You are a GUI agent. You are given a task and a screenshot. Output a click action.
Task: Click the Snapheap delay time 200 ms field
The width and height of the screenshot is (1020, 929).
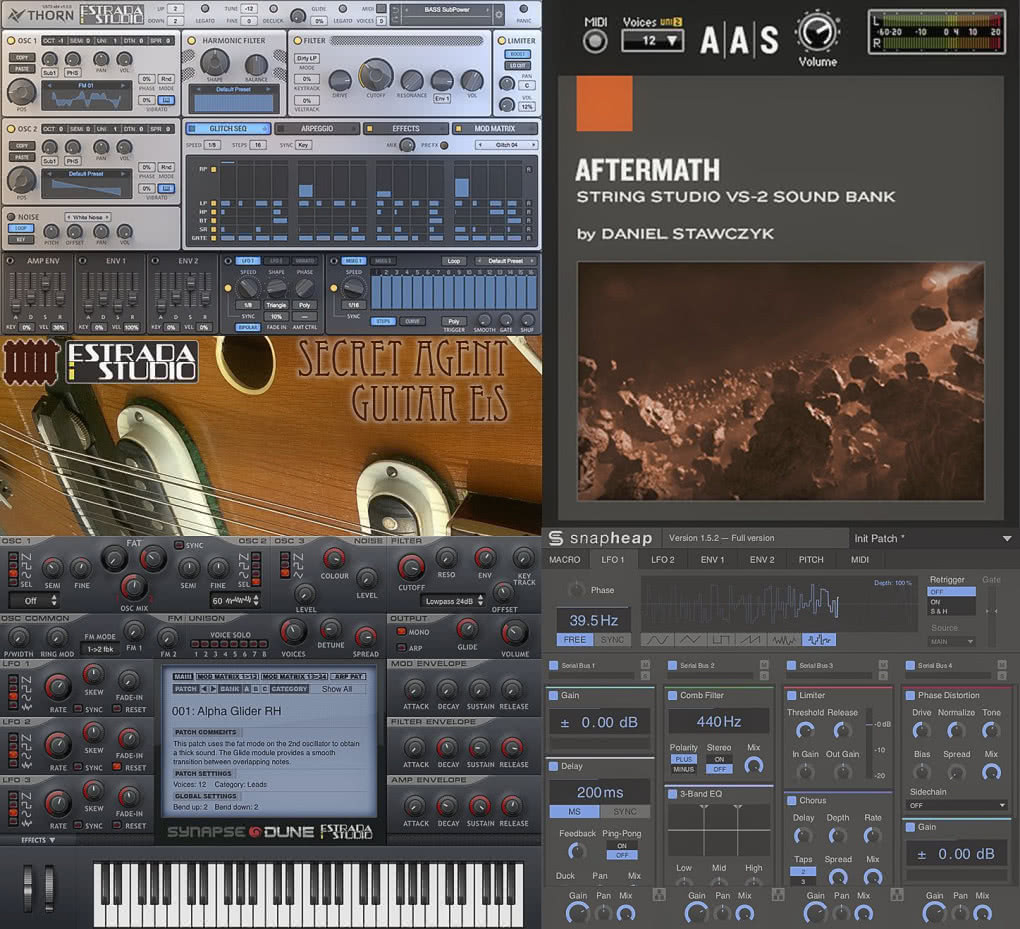[x=600, y=792]
